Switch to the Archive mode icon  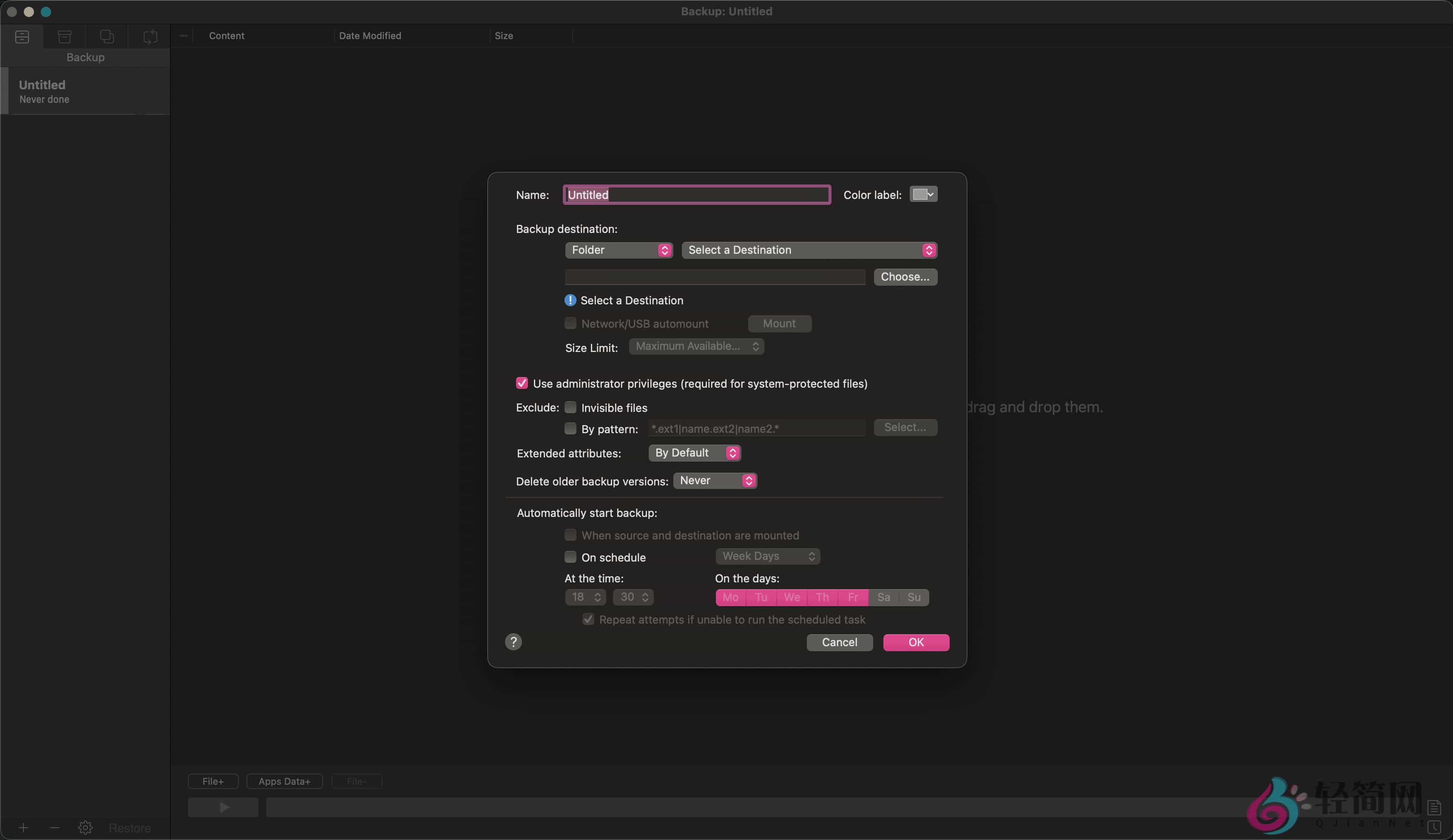pyautogui.click(x=65, y=37)
